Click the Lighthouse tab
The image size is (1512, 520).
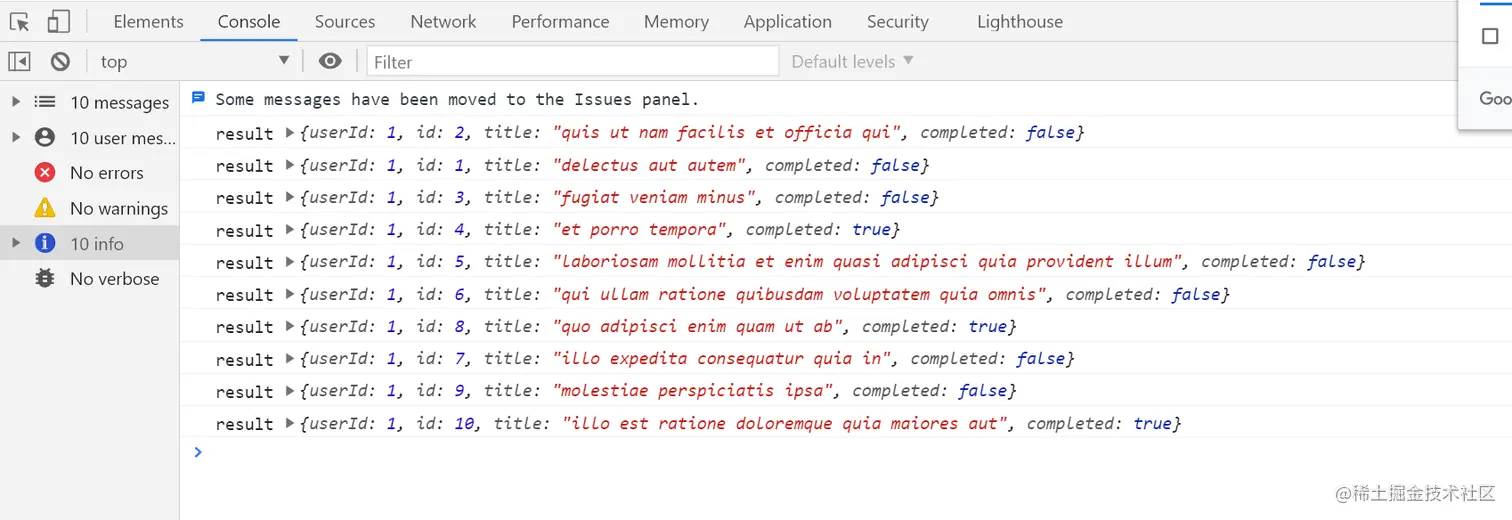tap(1019, 21)
